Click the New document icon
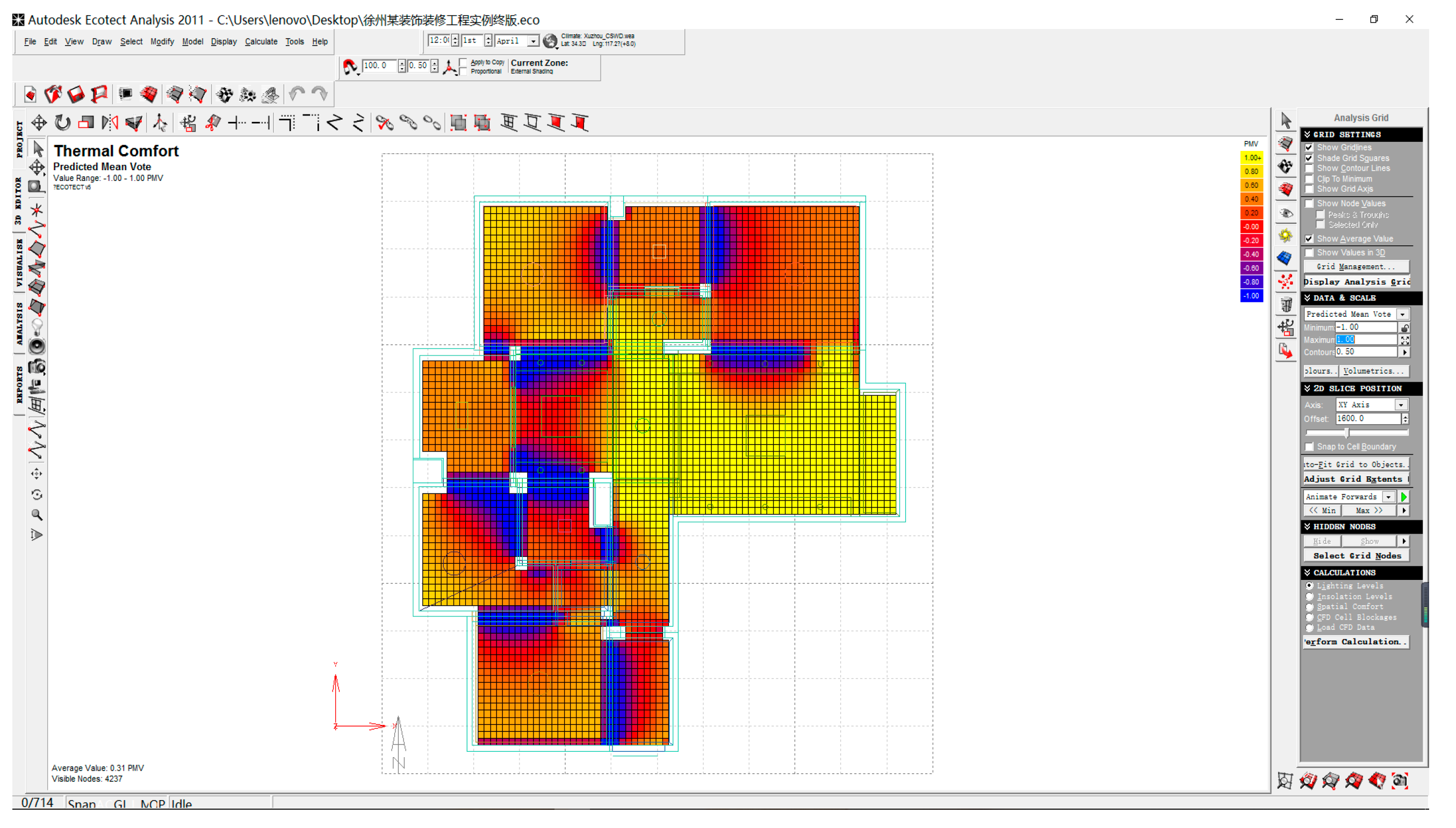 coord(30,94)
